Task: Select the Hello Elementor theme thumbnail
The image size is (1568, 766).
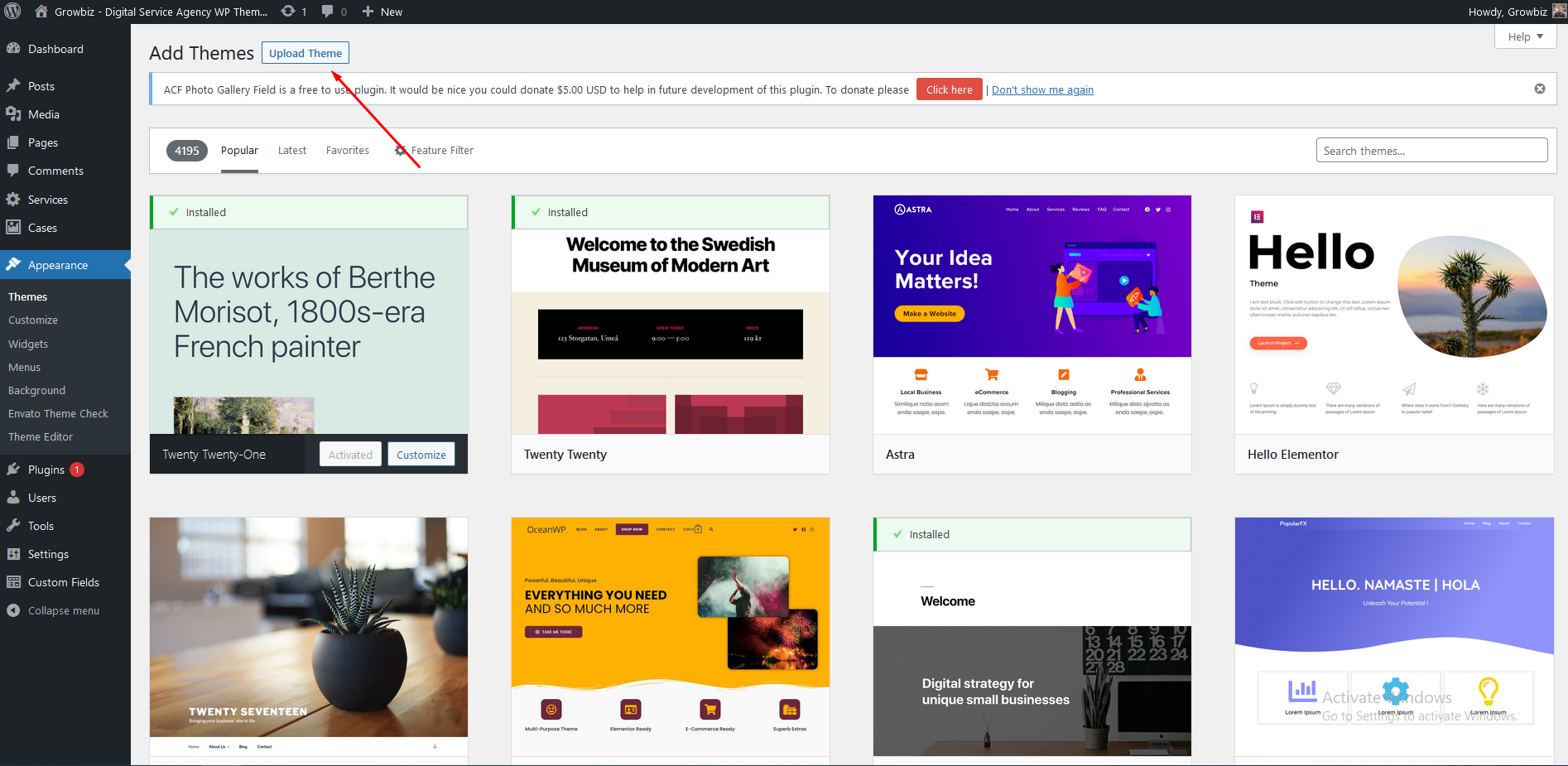Action: point(1394,315)
